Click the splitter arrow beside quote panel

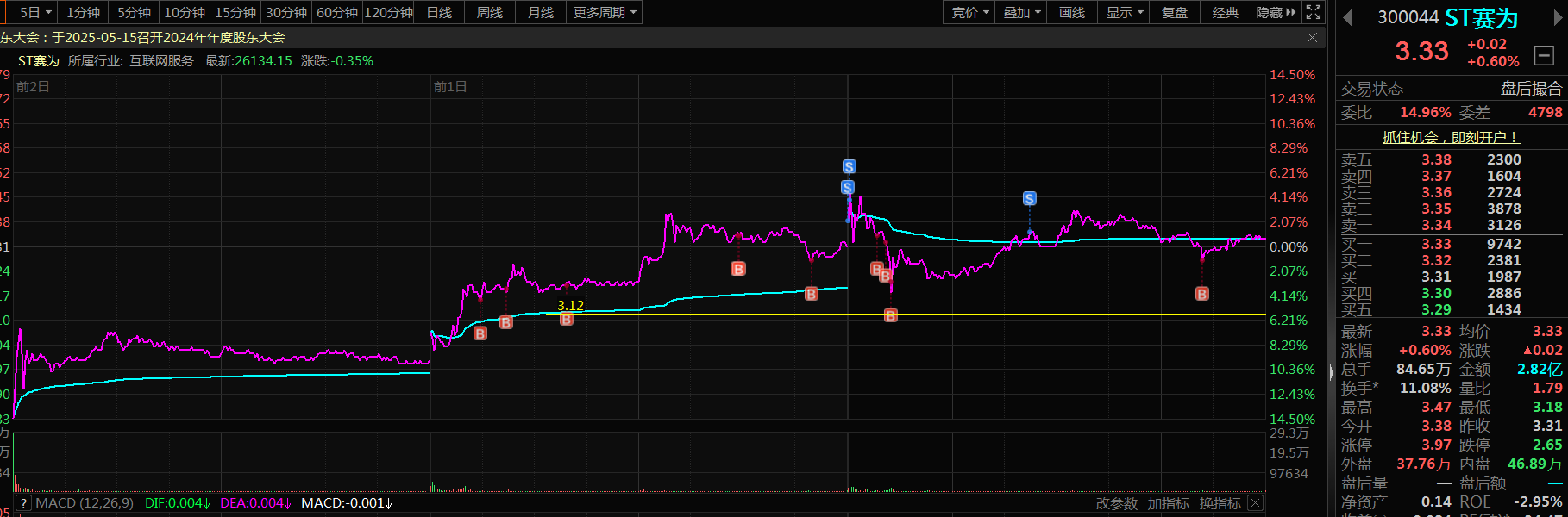point(1331,372)
